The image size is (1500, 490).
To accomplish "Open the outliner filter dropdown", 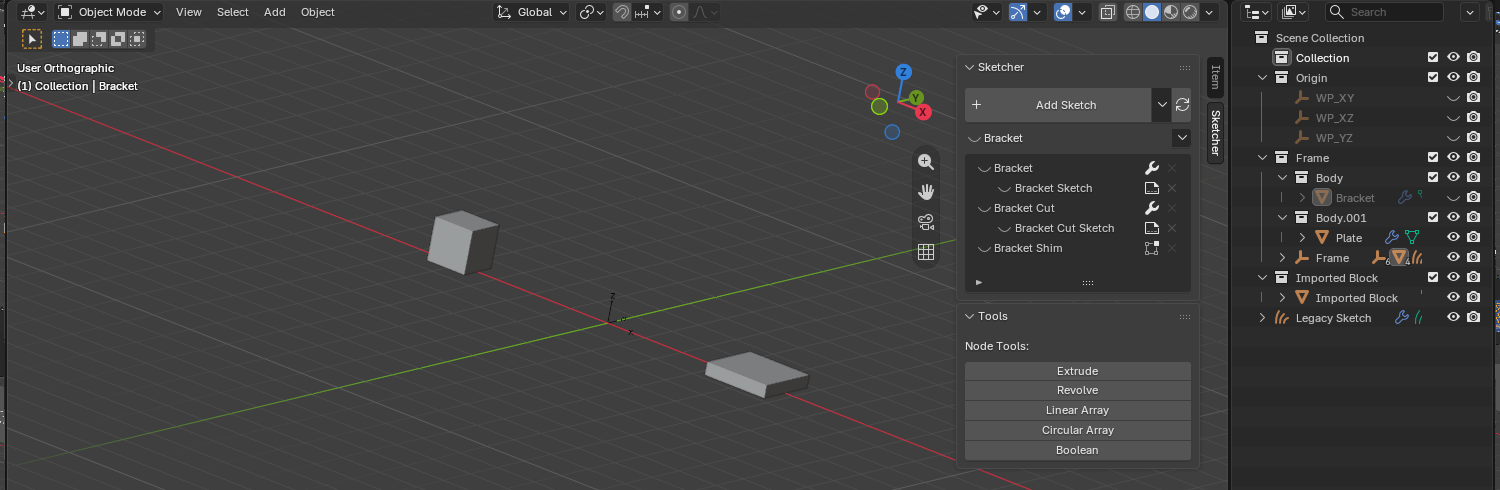I will [1471, 12].
